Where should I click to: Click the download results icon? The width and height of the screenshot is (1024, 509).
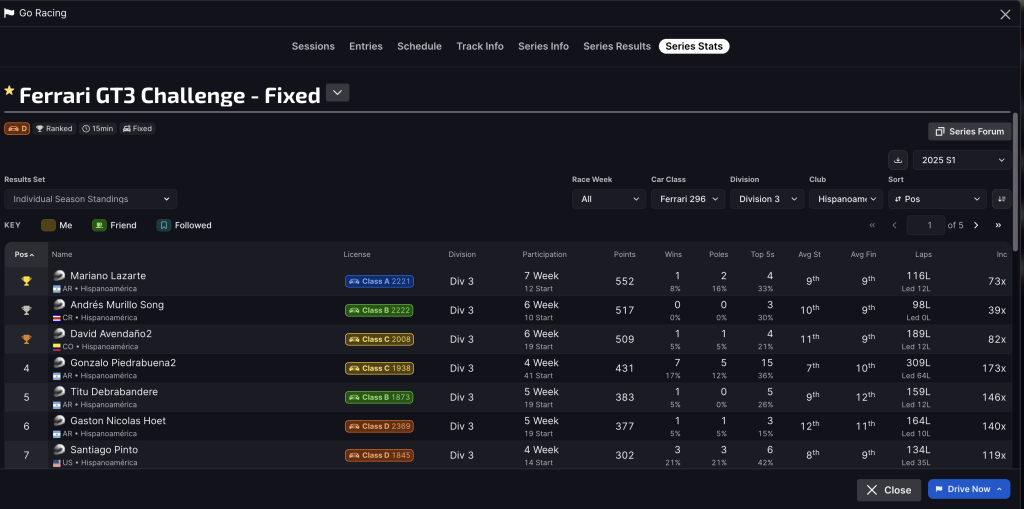click(x=897, y=160)
